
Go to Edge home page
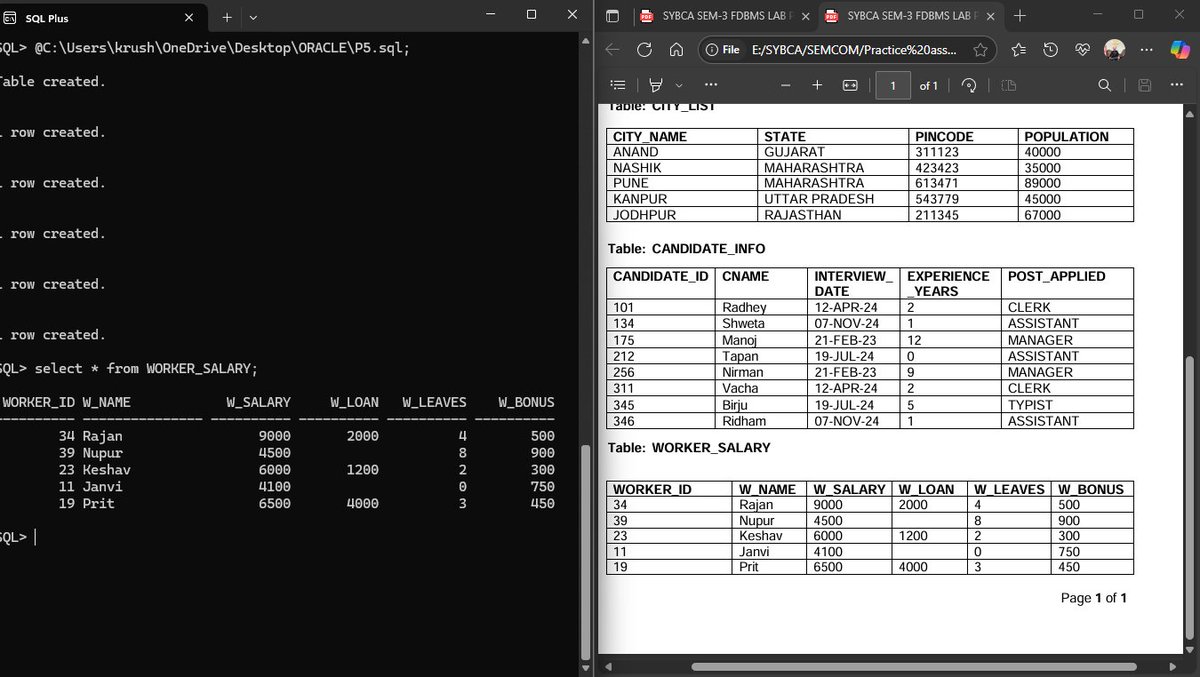[676, 50]
